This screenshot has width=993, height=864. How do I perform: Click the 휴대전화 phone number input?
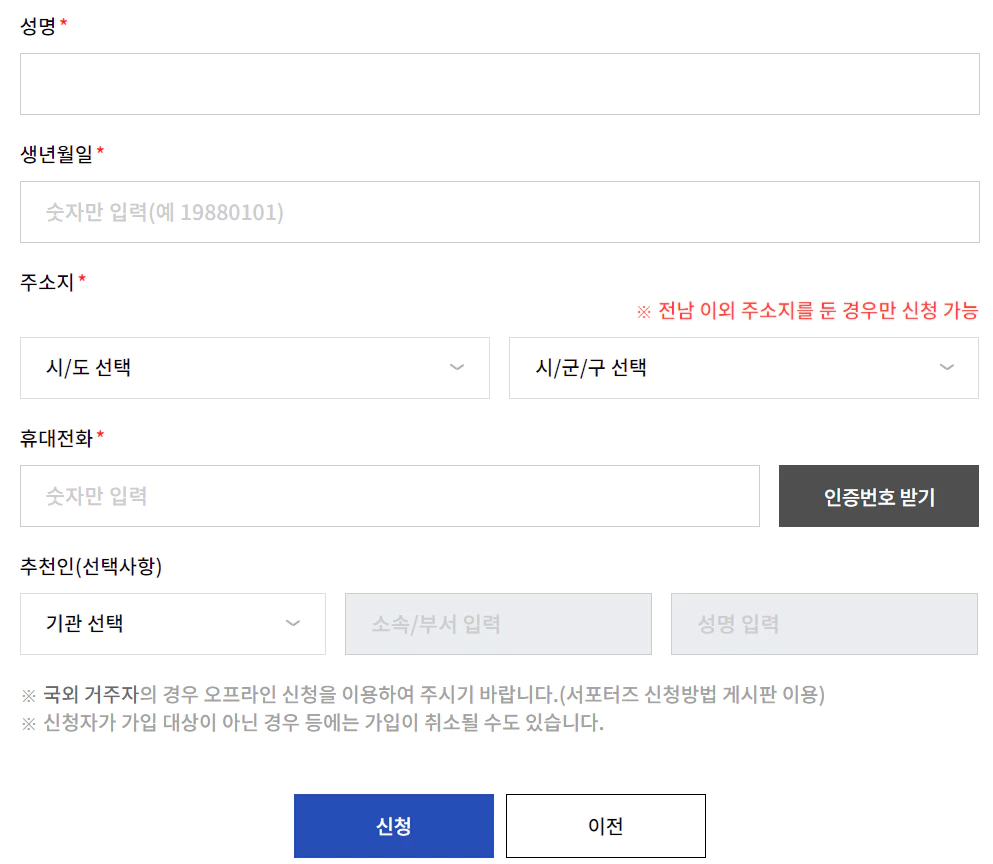point(390,496)
